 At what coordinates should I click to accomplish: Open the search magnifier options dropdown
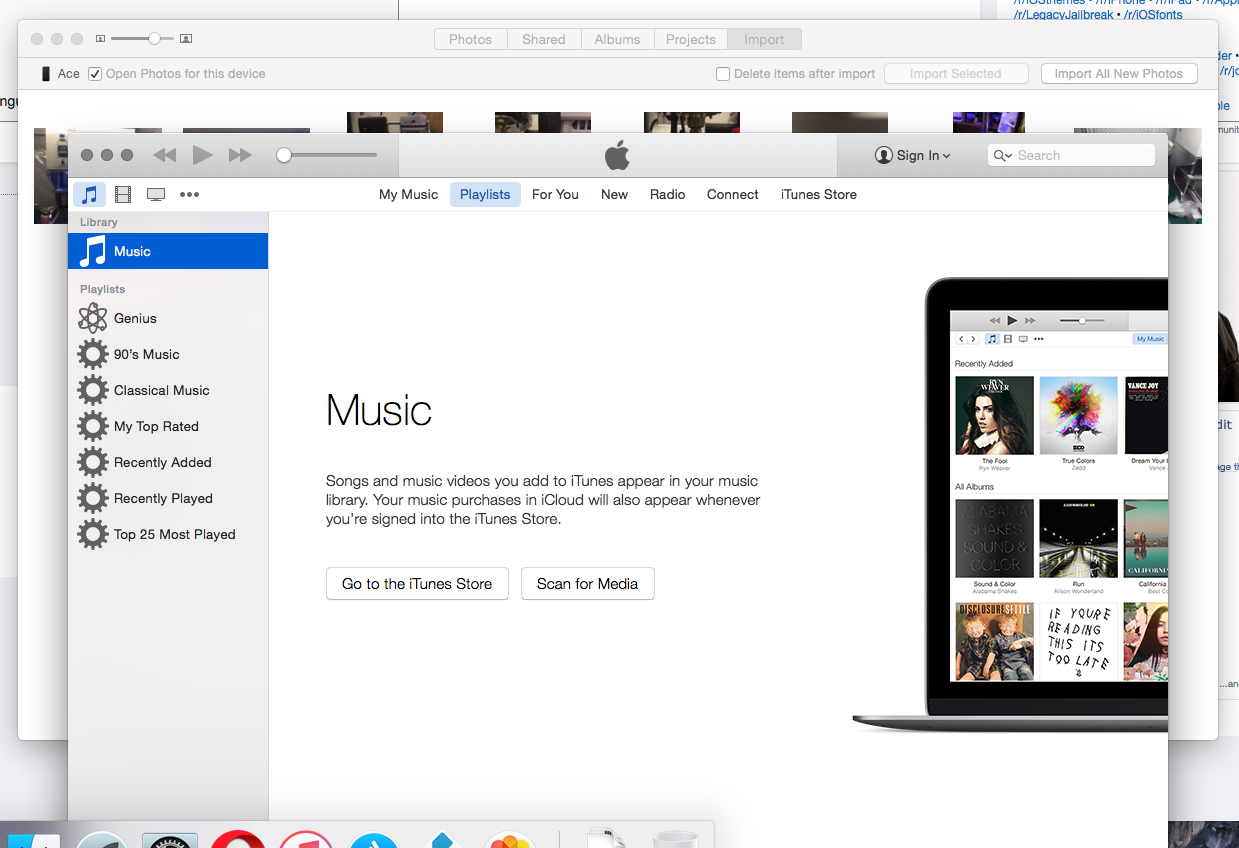[x=1003, y=155]
